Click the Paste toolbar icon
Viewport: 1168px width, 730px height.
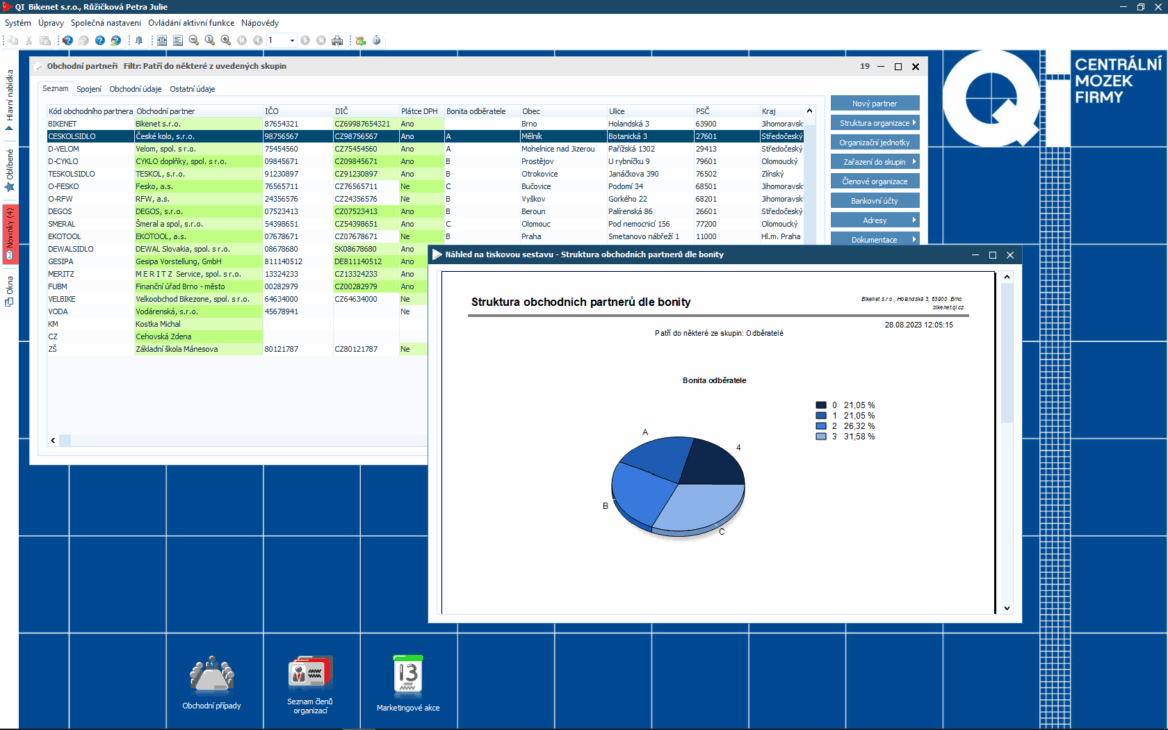click(45, 40)
